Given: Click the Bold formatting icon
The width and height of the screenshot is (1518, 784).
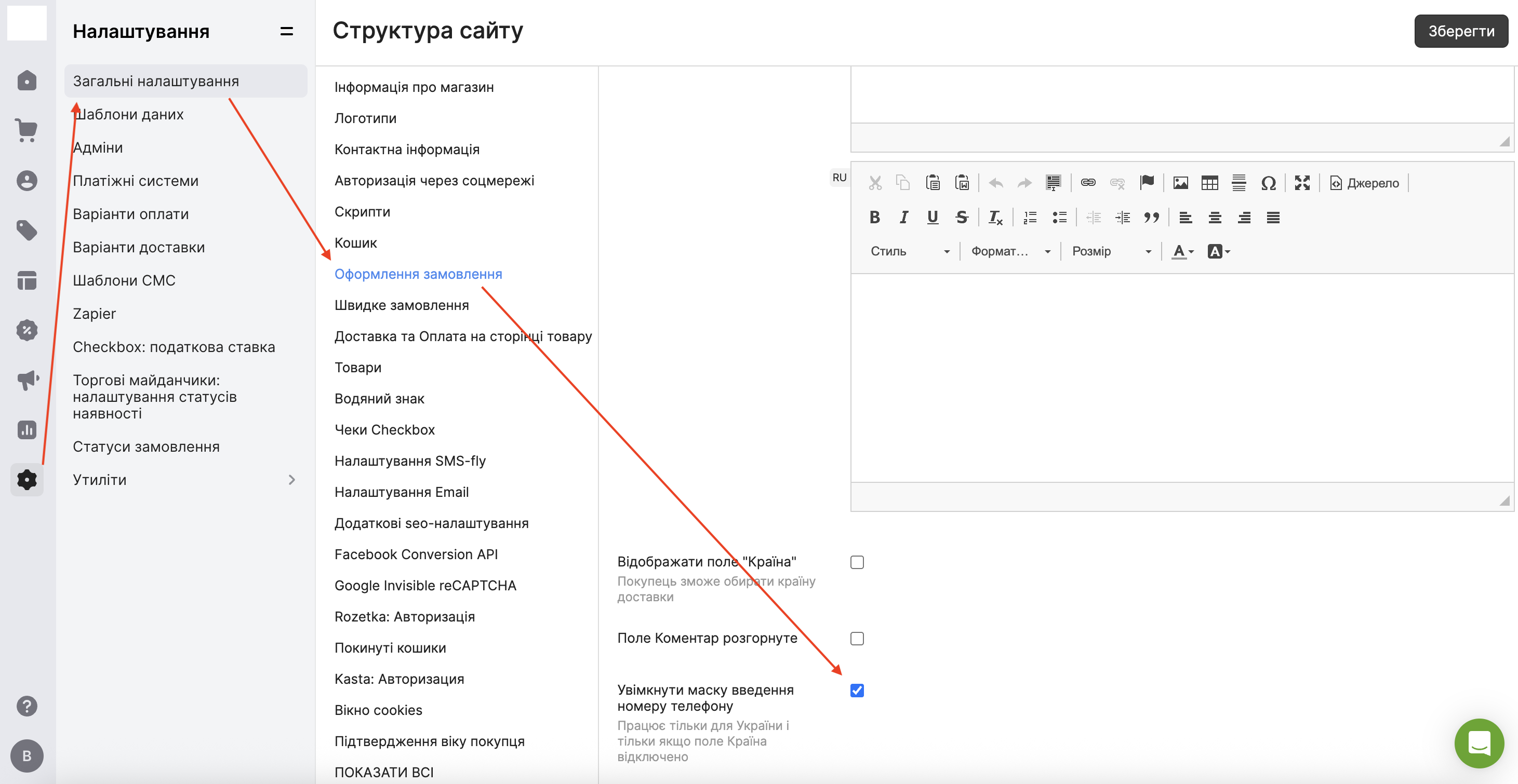Looking at the screenshot, I should pyautogui.click(x=874, y=218).
